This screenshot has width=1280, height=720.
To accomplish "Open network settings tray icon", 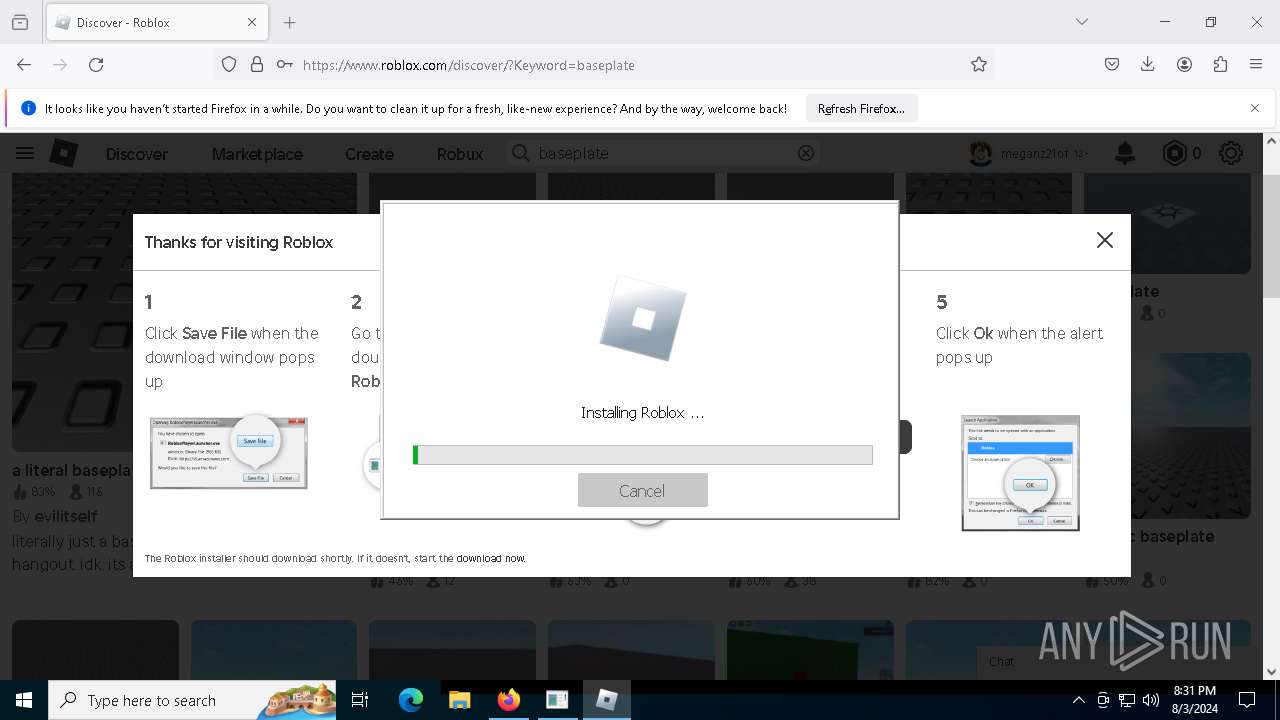I will 1127,700.
